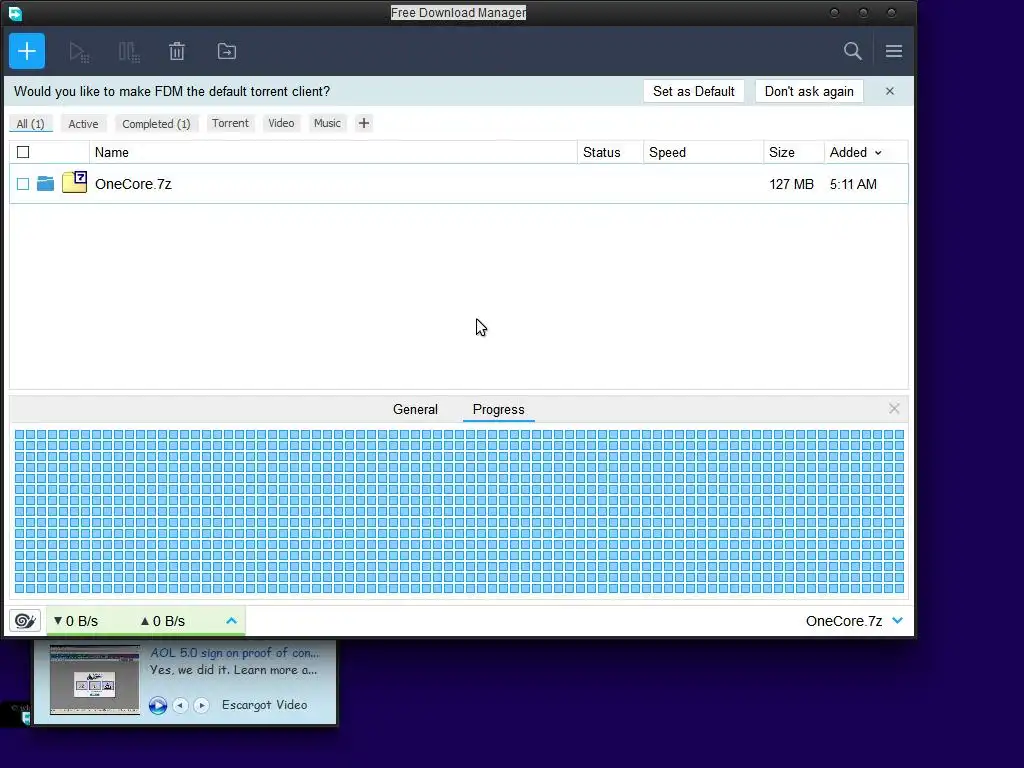Click the 127 MB size cell

click(x=792, y=184)
